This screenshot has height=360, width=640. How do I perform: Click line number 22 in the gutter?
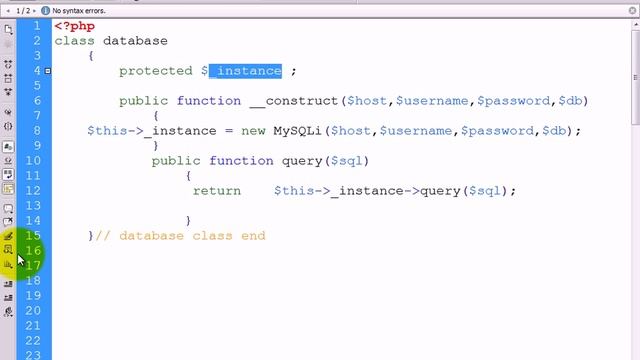tap(33, 341)
